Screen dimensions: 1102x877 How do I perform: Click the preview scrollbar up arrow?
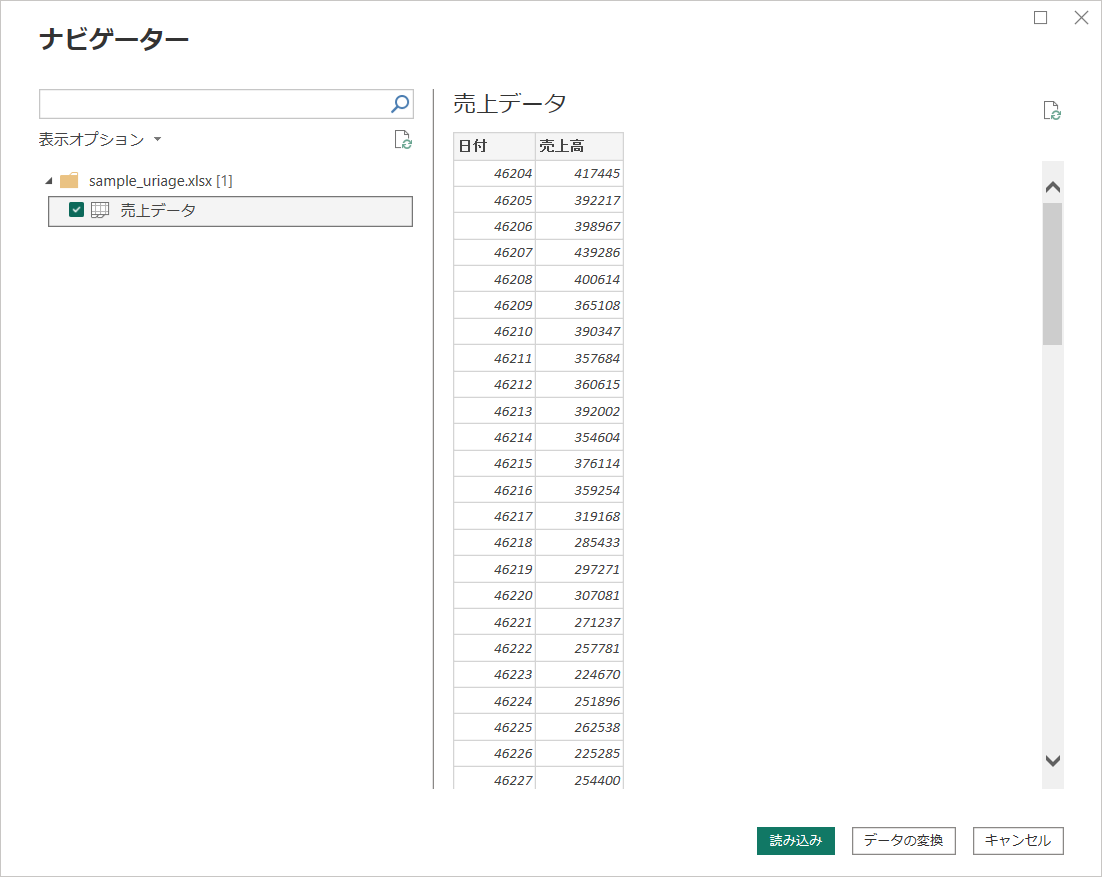pos(1053,187)
